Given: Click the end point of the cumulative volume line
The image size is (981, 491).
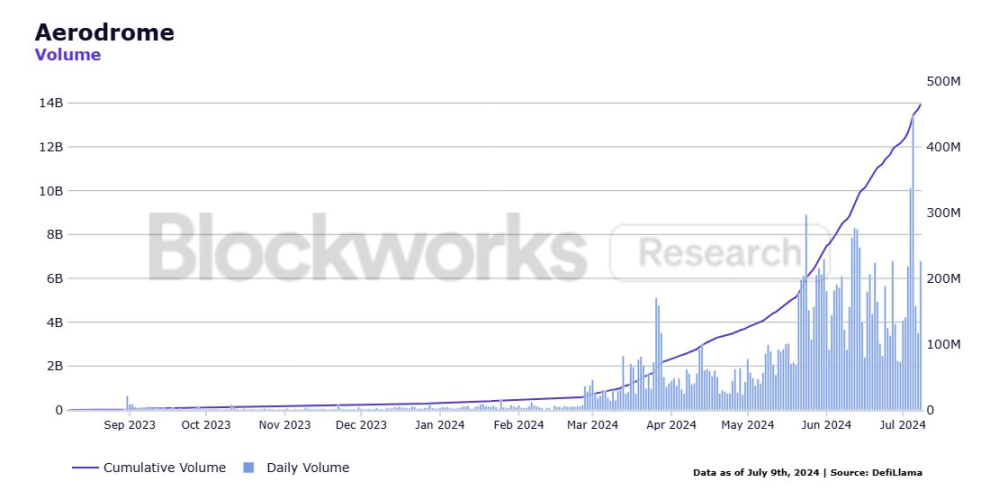Looking at the screenshot, I should [x=921, y=104].
